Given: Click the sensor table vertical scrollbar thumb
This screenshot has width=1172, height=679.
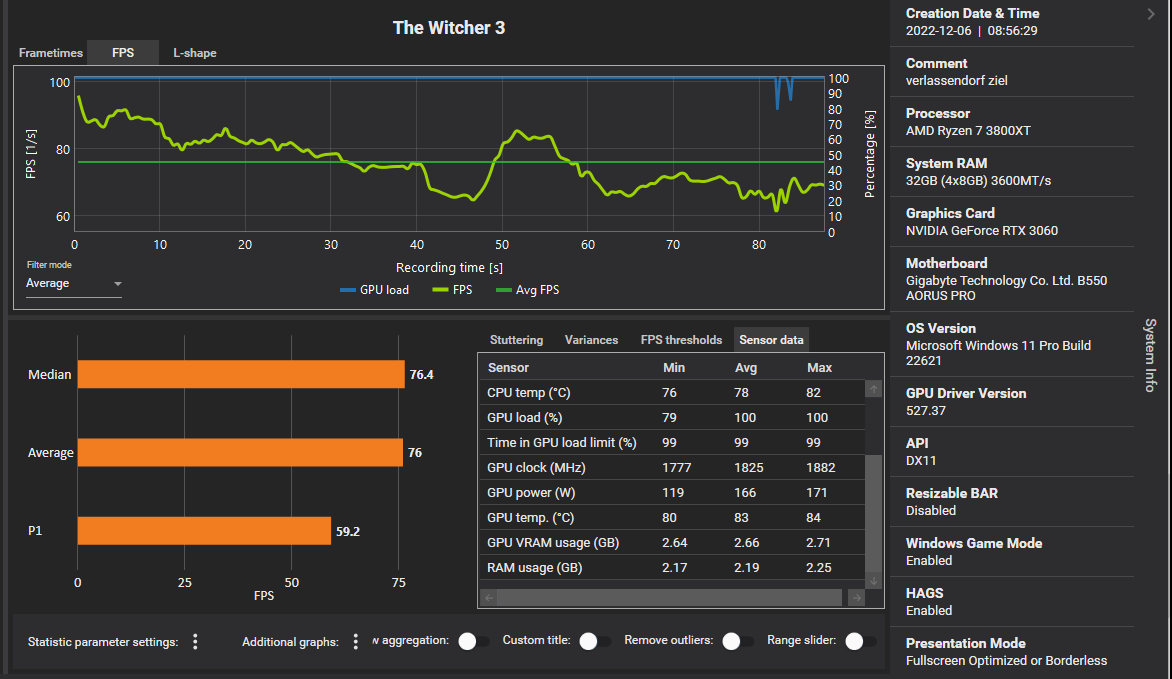Looking at the screenshot, I should click(x=873, y=513).
